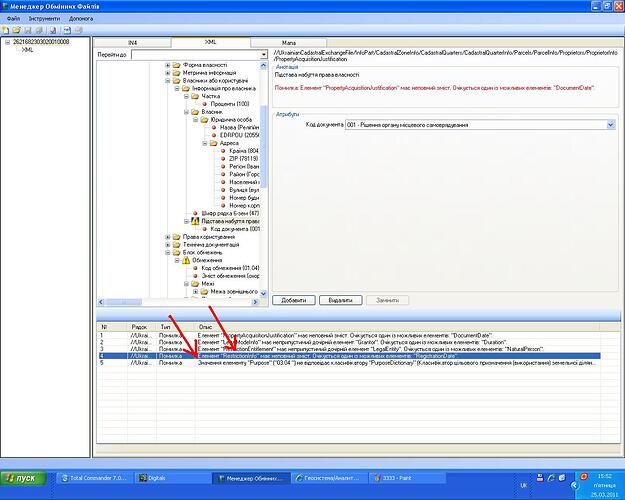
Task: Click the 'Блок обмежень' folder icon
Action: [177, 253]
